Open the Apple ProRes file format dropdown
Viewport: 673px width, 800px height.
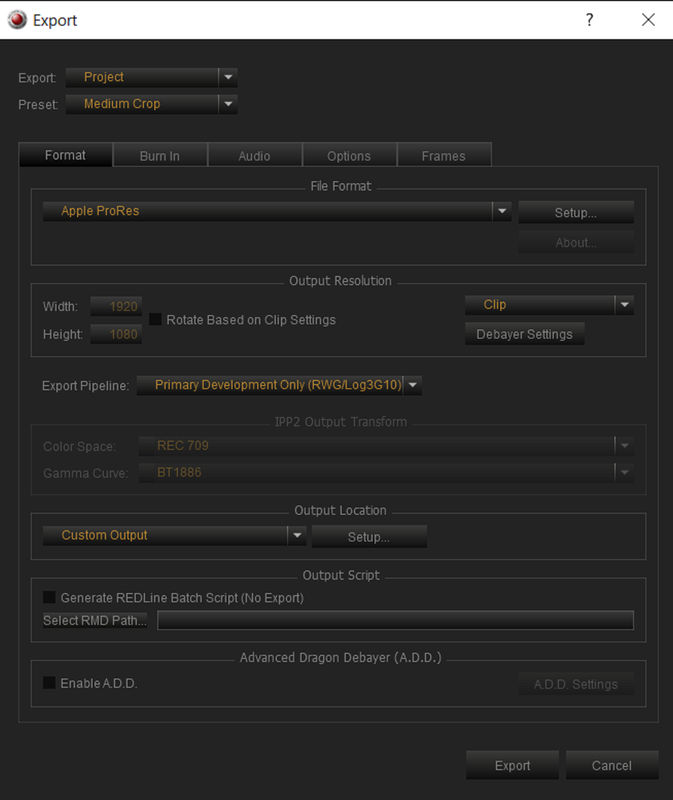502,211
